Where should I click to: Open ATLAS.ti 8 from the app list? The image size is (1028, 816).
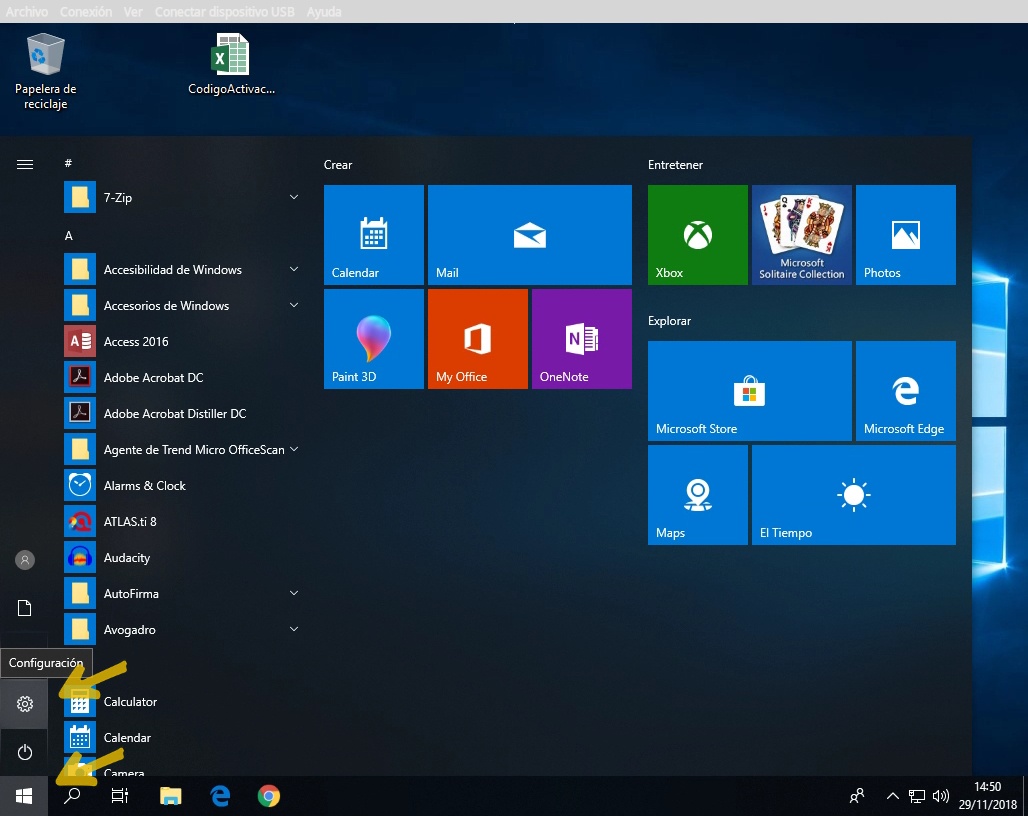coord(182,522)
